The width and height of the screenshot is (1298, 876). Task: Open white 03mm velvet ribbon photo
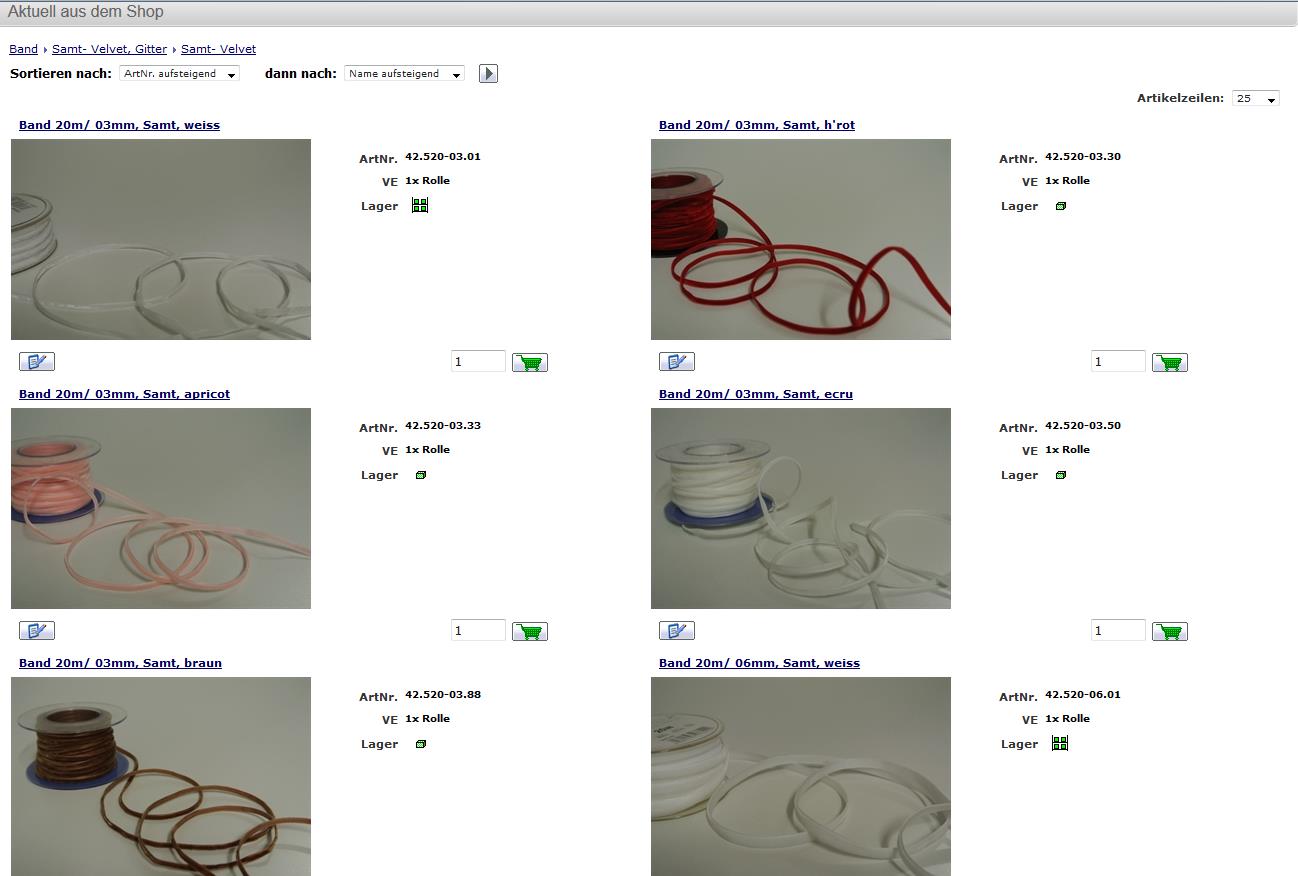click(161, 239)
